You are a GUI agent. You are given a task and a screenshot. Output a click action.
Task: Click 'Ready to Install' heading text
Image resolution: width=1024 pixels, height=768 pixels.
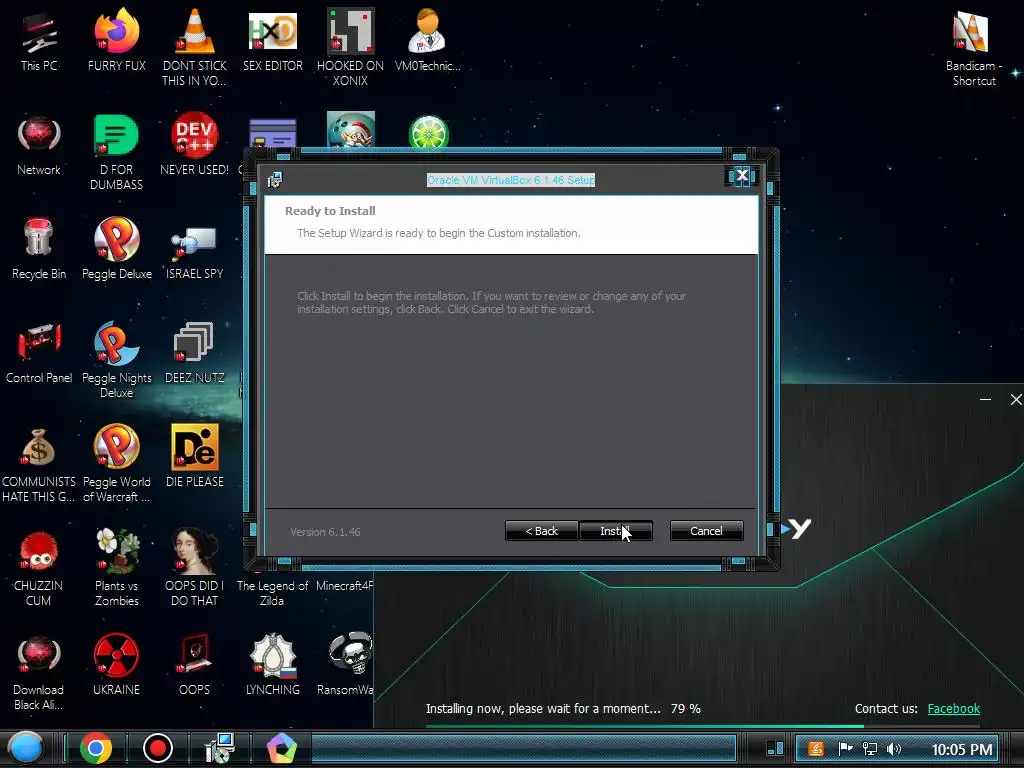click(x=330, y=211)
